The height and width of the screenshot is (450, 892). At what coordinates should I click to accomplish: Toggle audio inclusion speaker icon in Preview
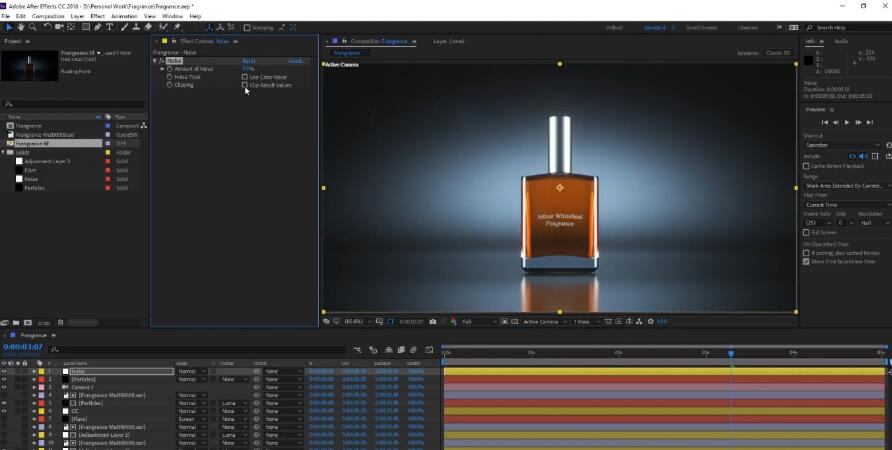pos(863,156)
